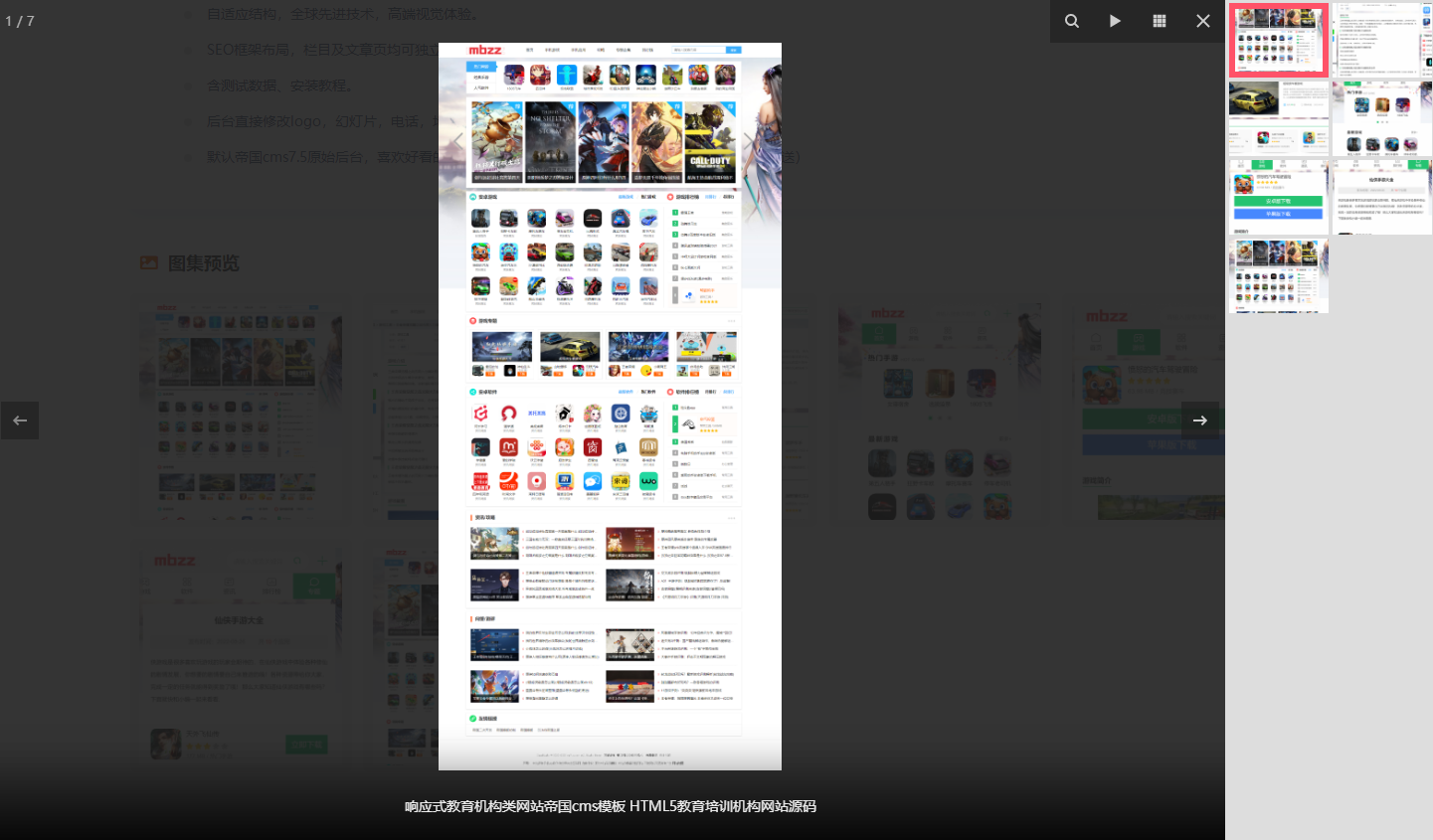Open the last thumbnail in the panel
Viewport: 1433px width, 840px height.
(x=1279, y=276)
